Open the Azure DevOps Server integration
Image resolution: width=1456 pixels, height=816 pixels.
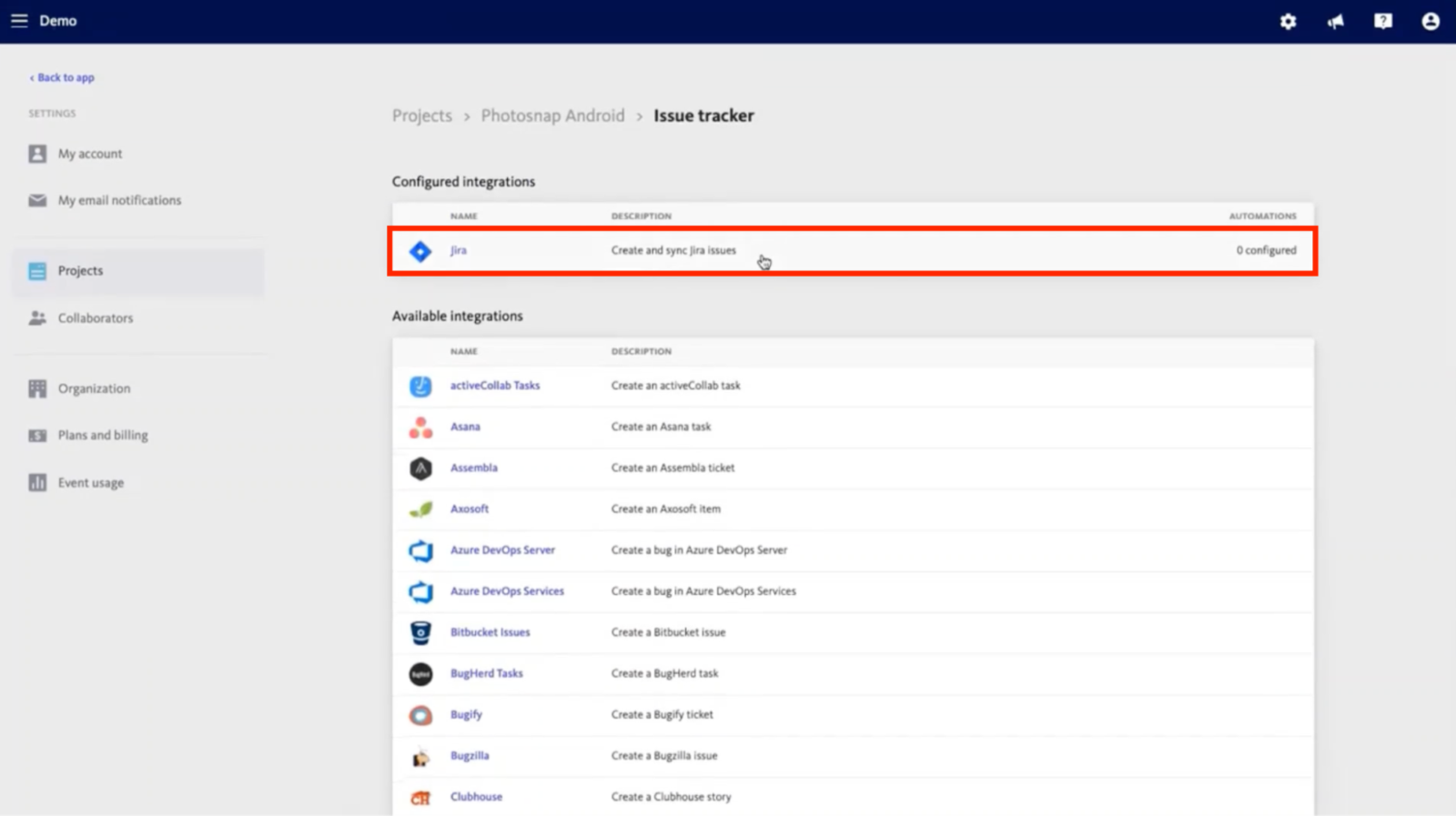tap(502, 550)
